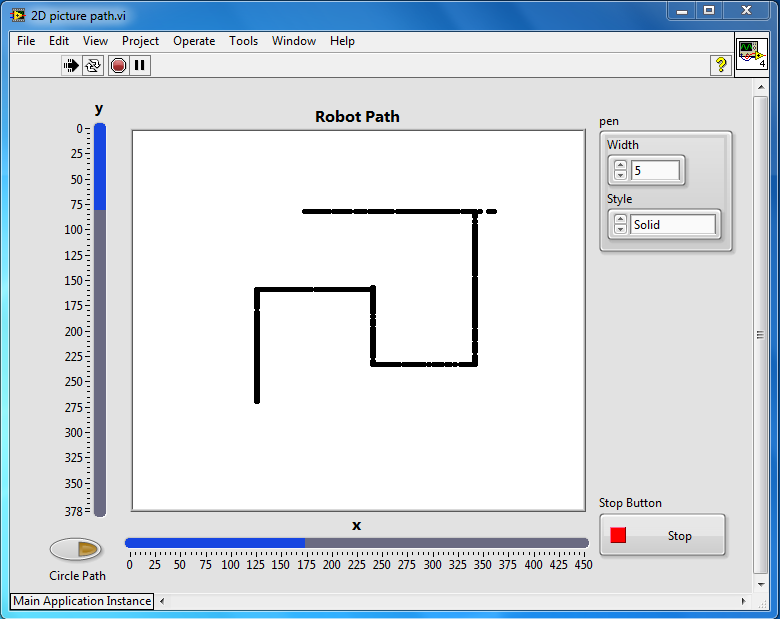Maximize the 2D picture path window

(x=709, y=11)
